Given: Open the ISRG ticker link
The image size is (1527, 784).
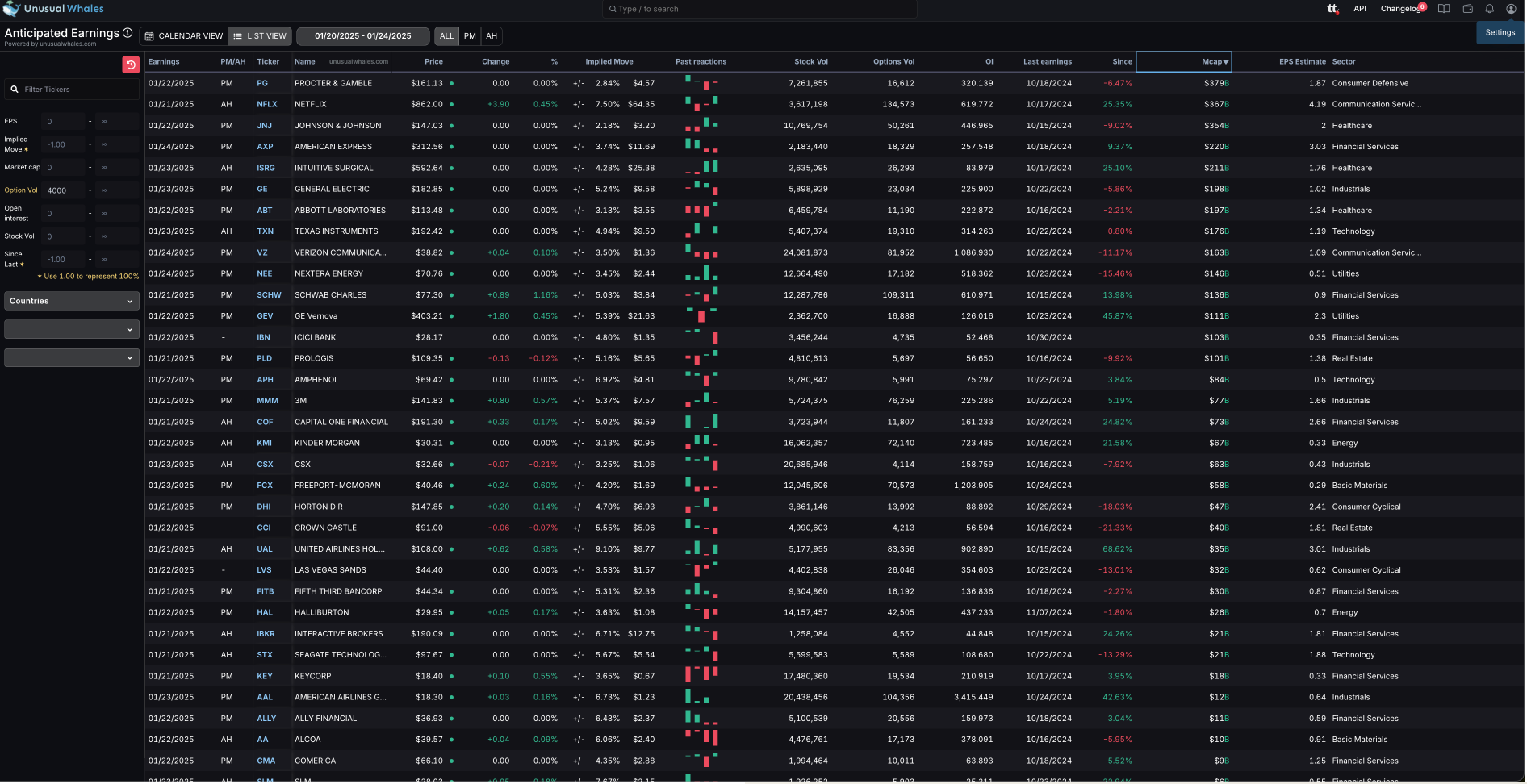Looking at the screenshot, I should pos(266,169).
